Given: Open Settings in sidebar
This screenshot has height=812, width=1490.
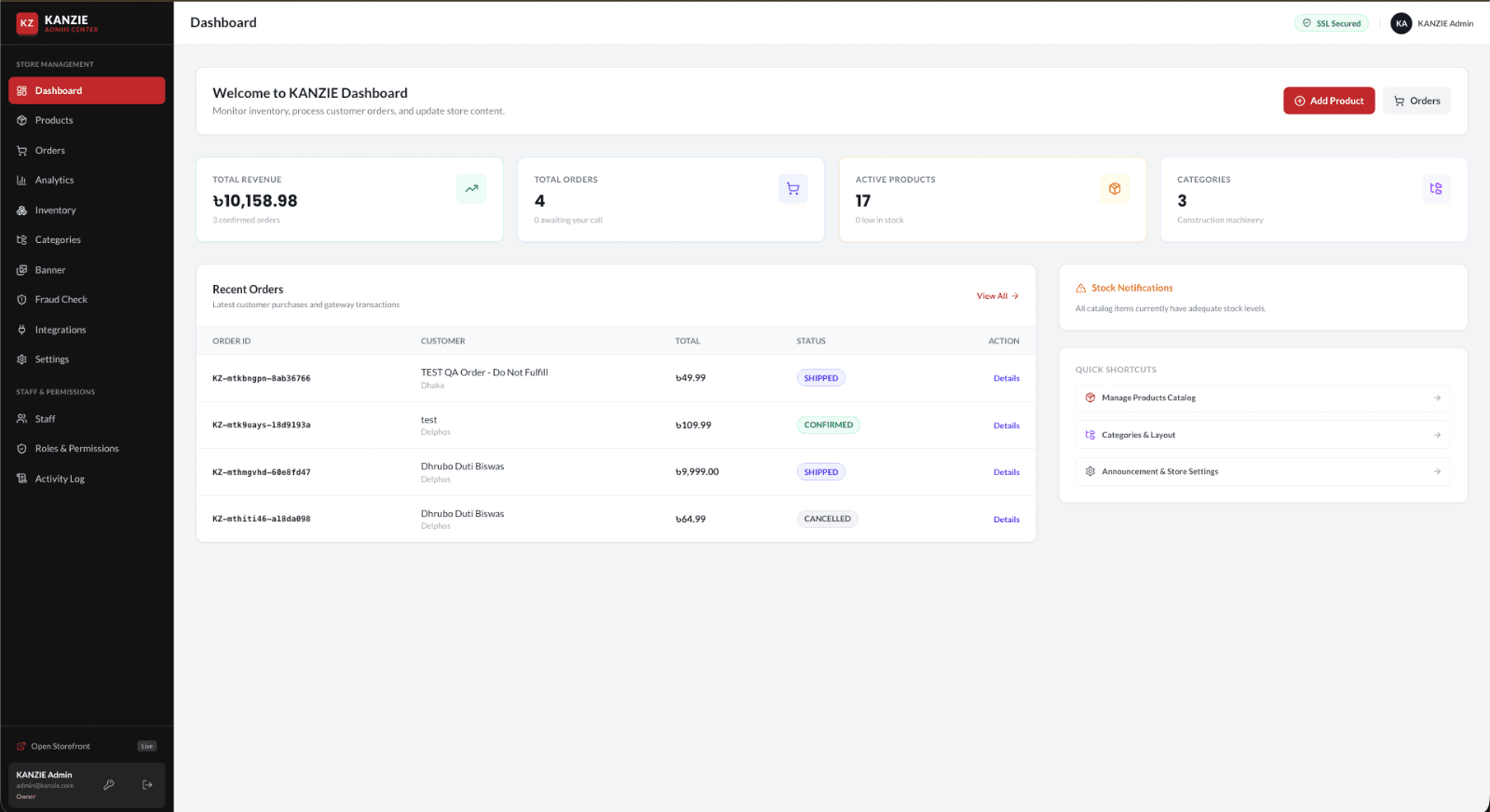Looking at the screenshot, I should (x=87, y=359).
